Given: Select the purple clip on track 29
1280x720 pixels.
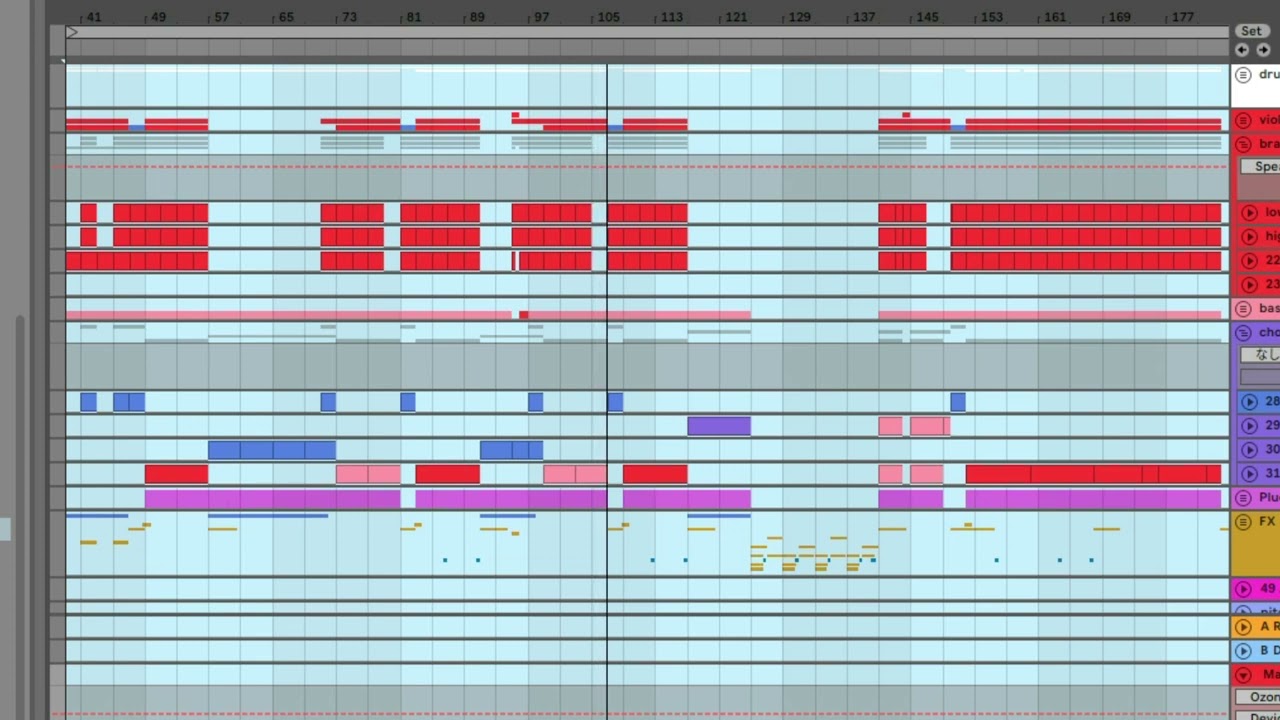Looking at the screenshot, I should [x=719, y=426].
